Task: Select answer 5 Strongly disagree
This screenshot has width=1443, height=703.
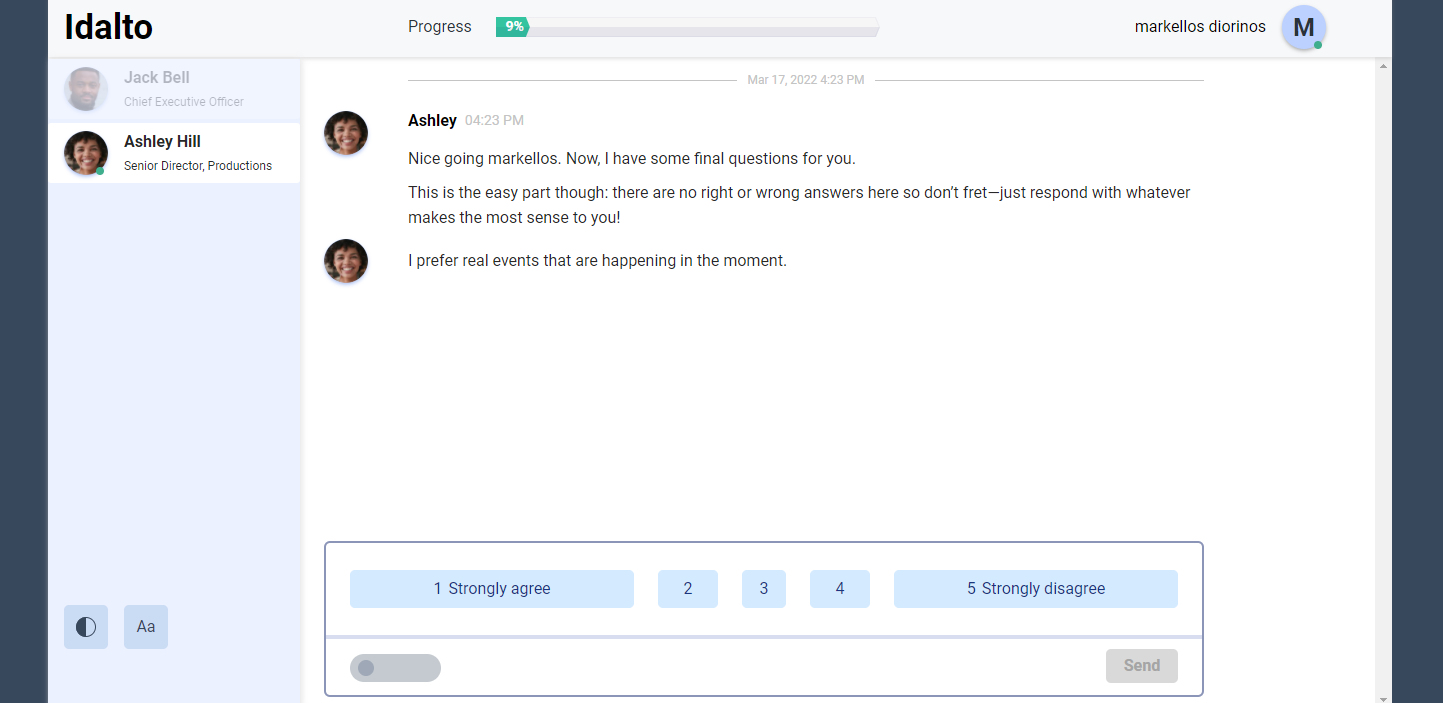Action: [x=1035, y=589]
